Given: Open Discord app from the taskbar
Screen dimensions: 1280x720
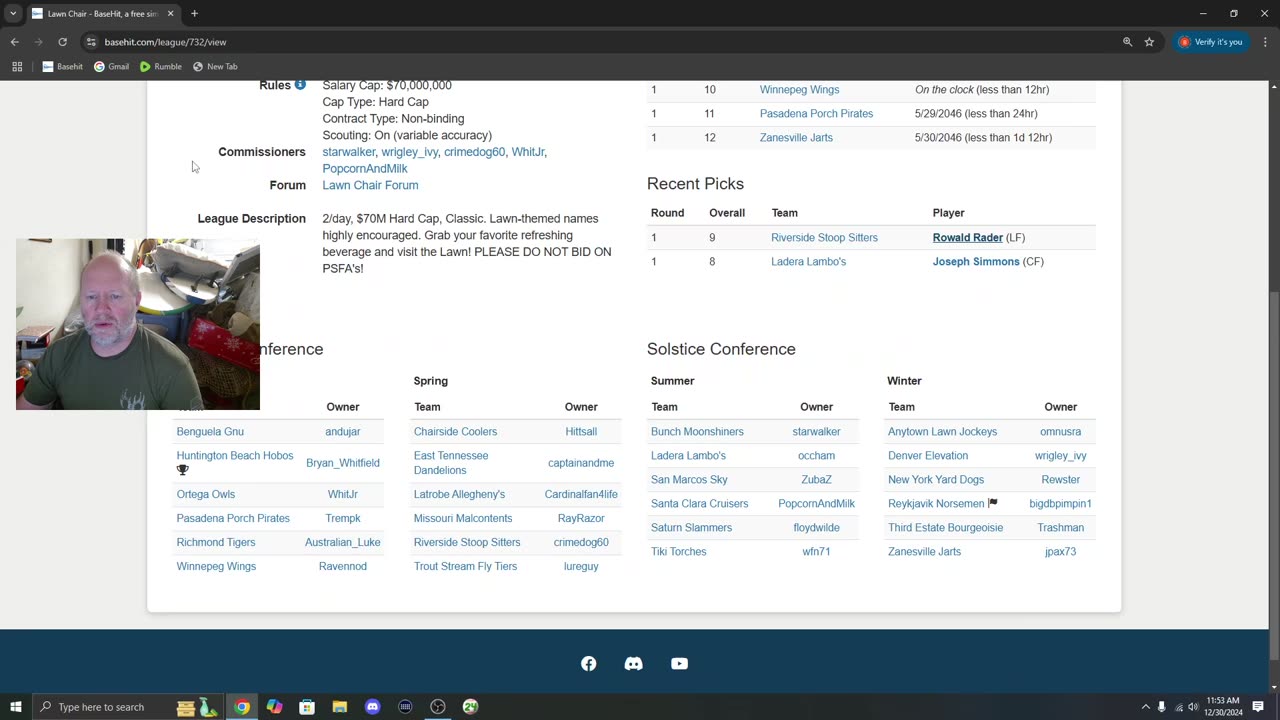Looking at the screenshot, I should pos(372,707).
